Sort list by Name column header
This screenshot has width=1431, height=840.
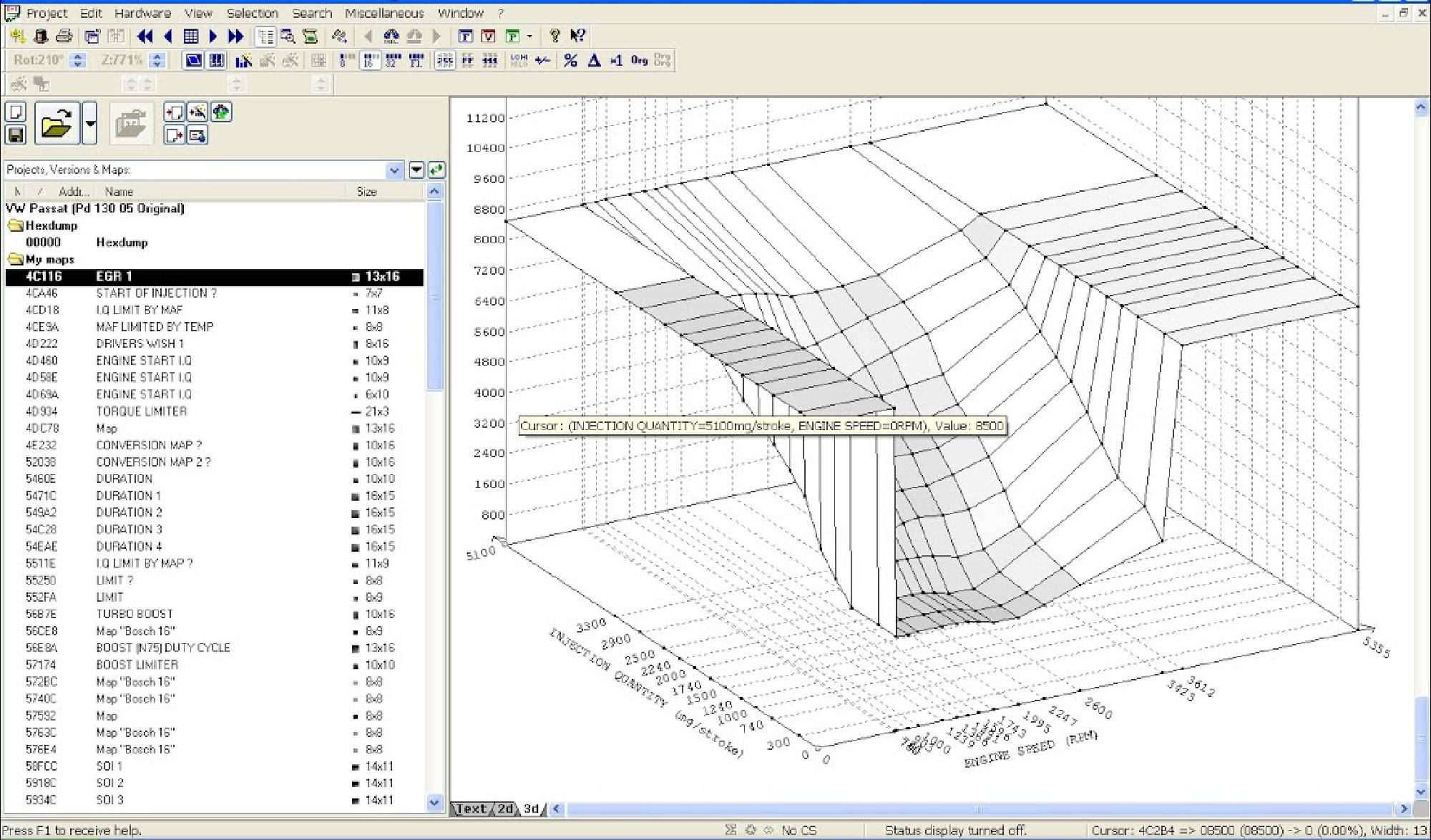click(x=119, y=191)
